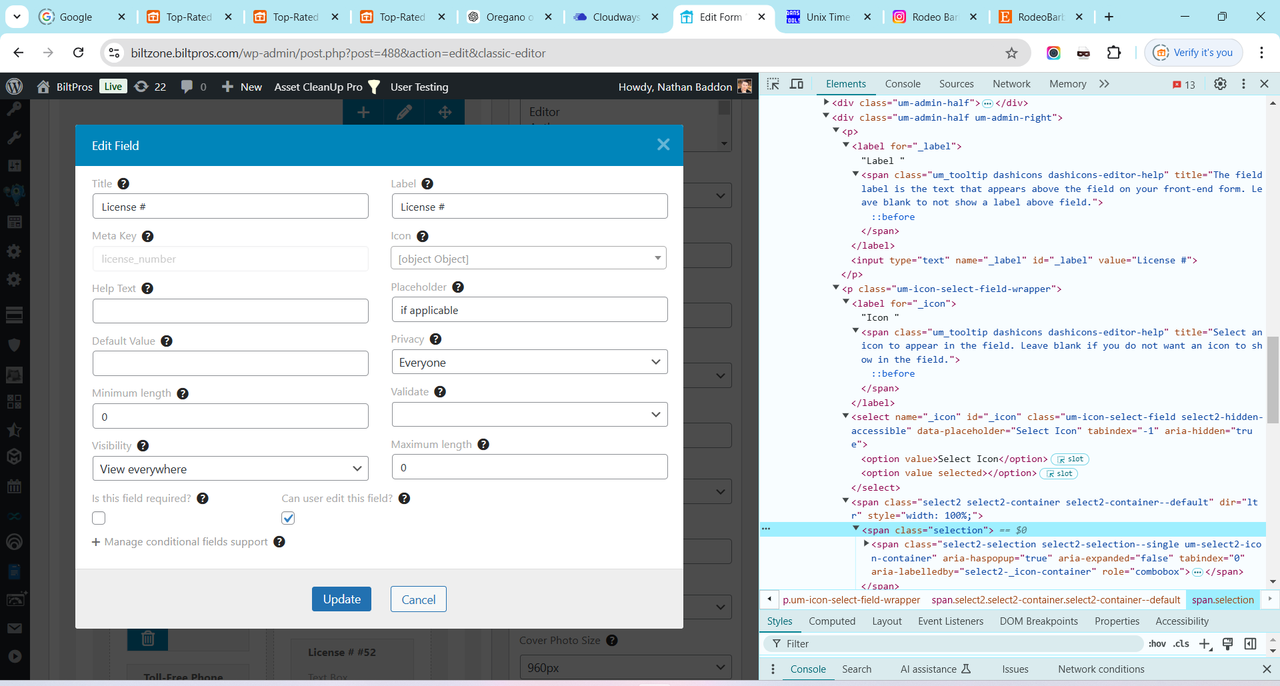The image size is (1280, 686).
Task: Open Chrome extensions puzzle icon
Action: (x=1115, y=53)
